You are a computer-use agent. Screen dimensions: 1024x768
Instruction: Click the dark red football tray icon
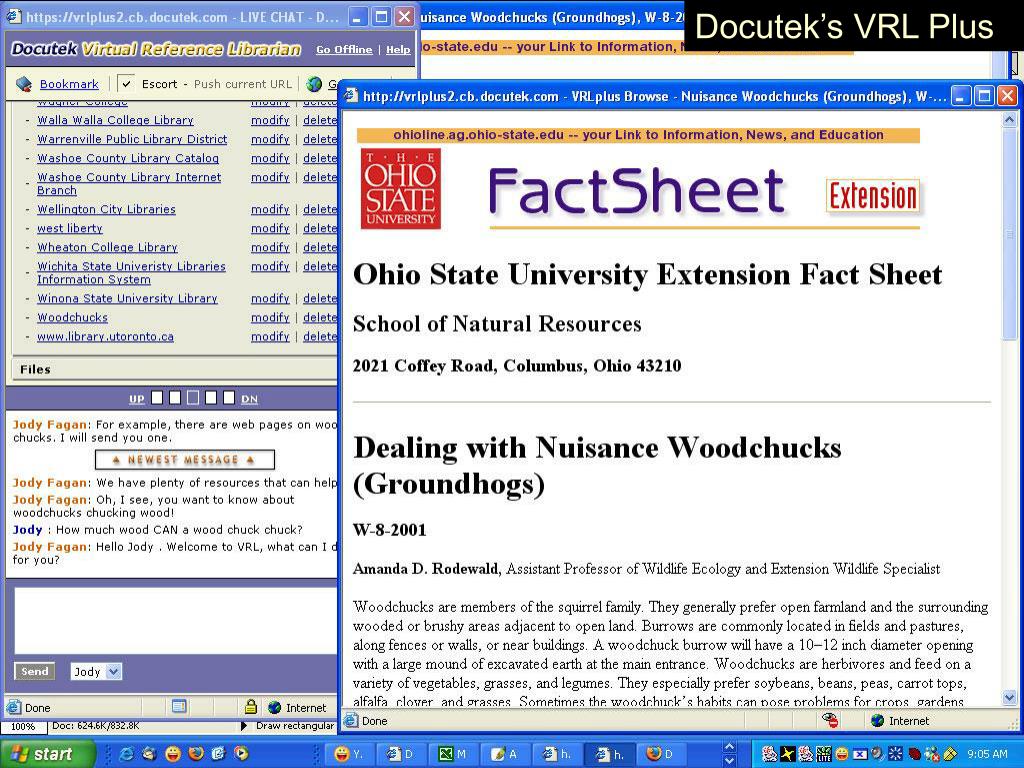914,754
